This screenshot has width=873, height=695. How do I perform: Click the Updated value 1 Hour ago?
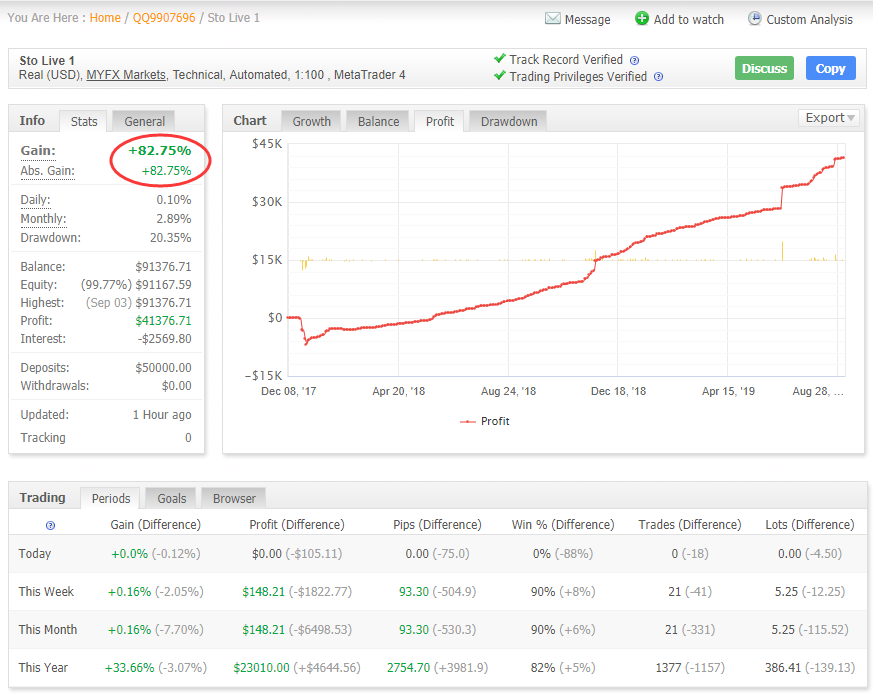(x=161, y=415)
